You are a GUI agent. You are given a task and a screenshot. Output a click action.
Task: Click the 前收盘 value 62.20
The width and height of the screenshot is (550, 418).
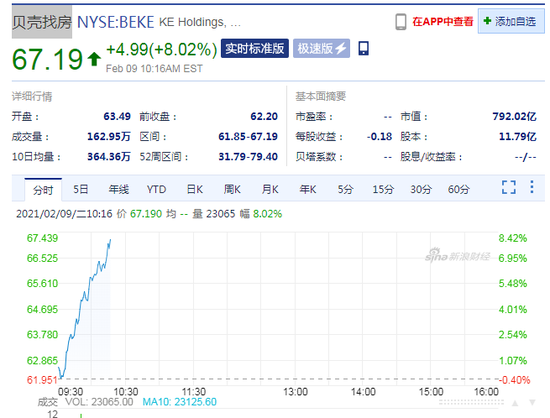coord(264,116)
